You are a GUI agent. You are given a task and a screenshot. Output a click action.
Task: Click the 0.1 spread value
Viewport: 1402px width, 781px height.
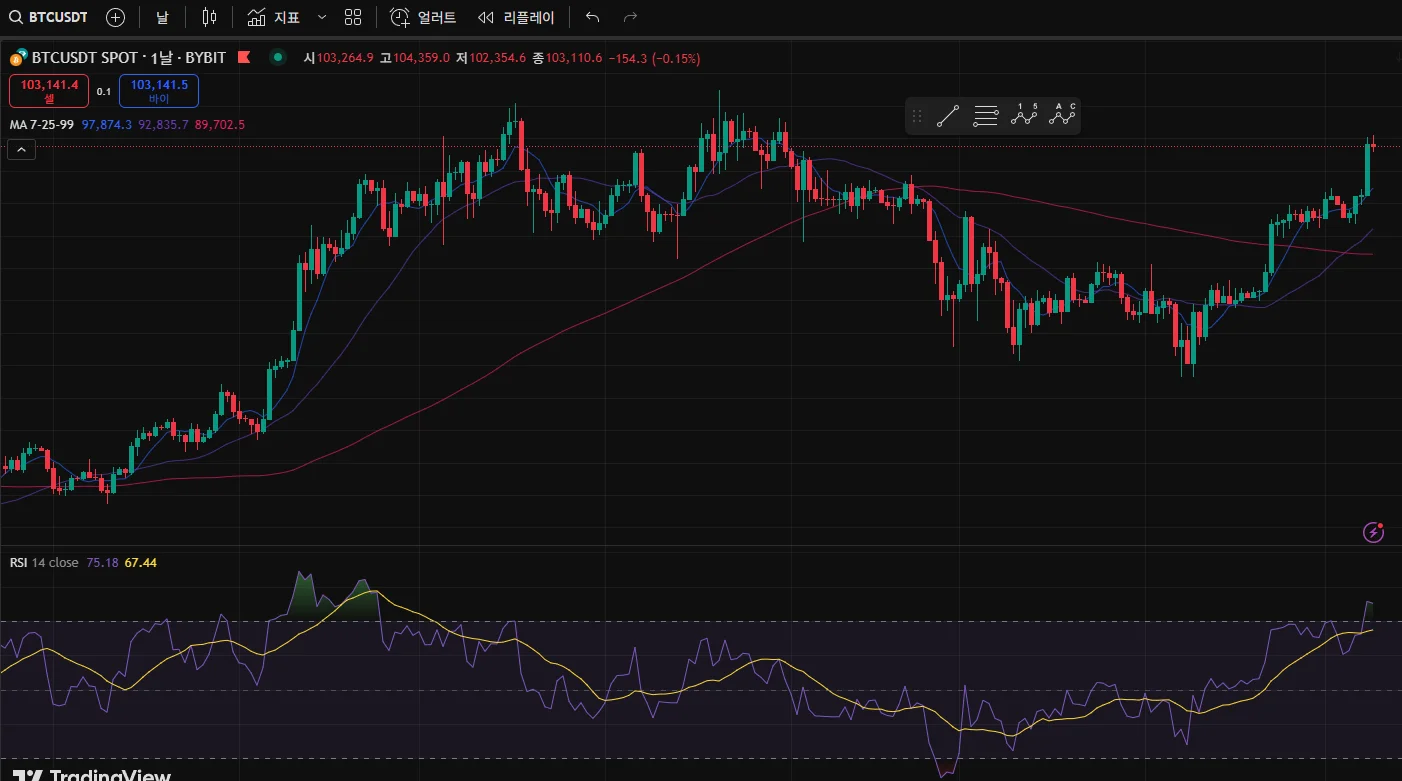(x=104, y=92)
